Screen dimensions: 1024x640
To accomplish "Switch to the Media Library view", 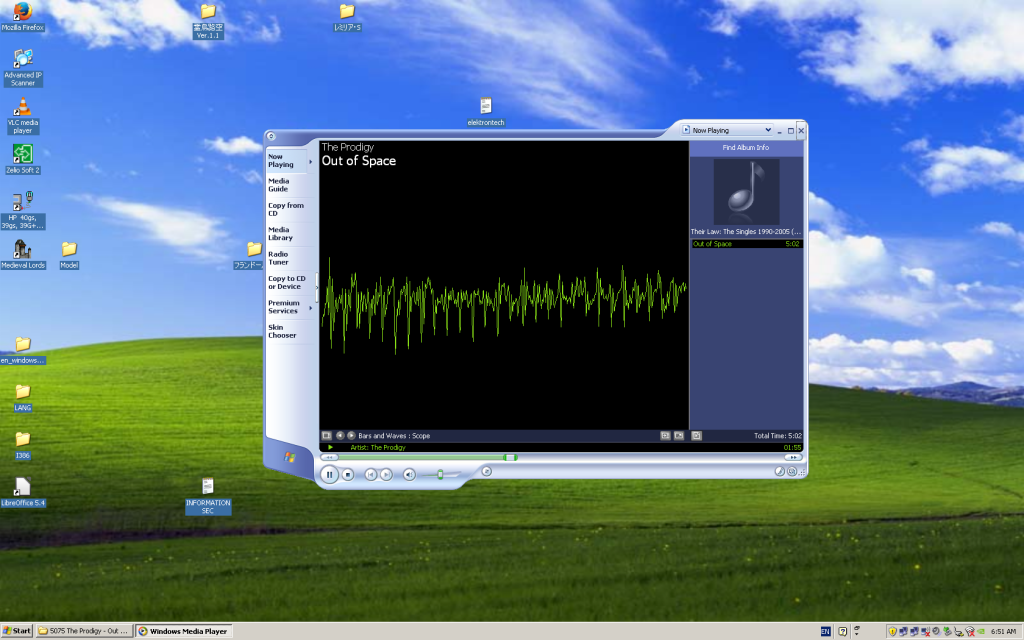I will pos(281,233).
